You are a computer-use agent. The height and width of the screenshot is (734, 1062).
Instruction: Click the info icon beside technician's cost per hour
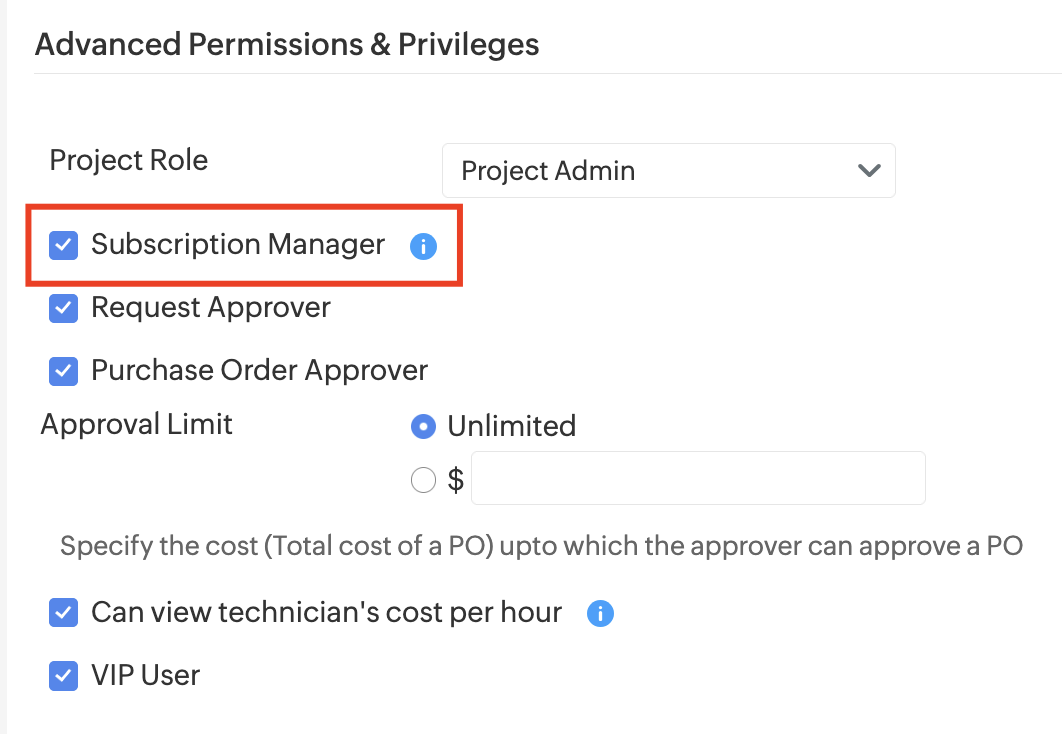click(x=600, y=613)
